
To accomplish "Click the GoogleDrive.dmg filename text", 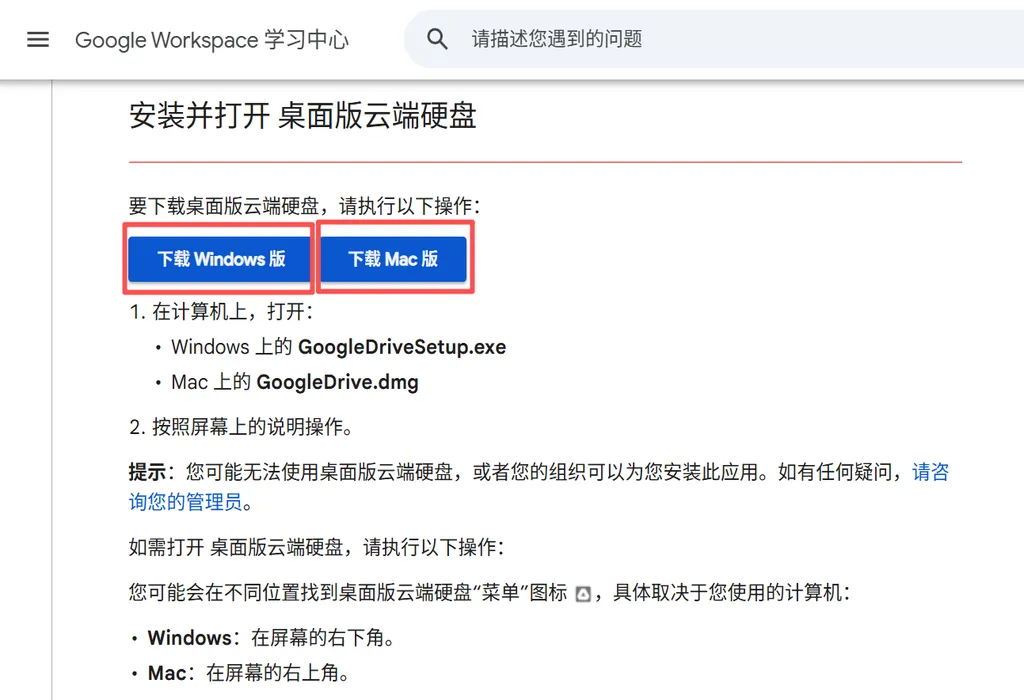I will tap(337, 382).
